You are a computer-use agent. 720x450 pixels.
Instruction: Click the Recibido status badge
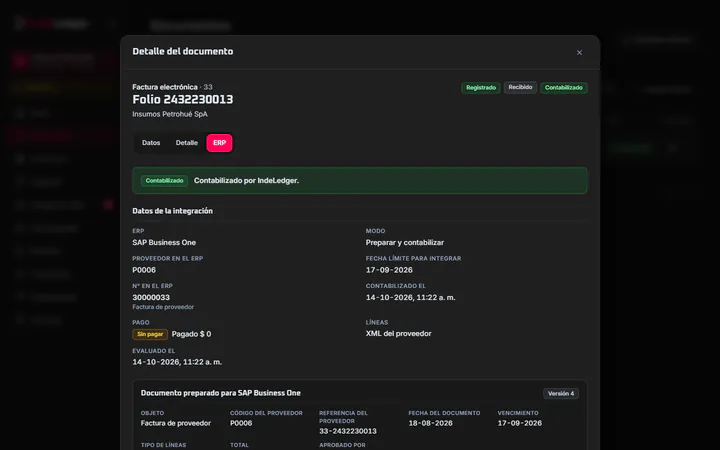pos(520,87)
